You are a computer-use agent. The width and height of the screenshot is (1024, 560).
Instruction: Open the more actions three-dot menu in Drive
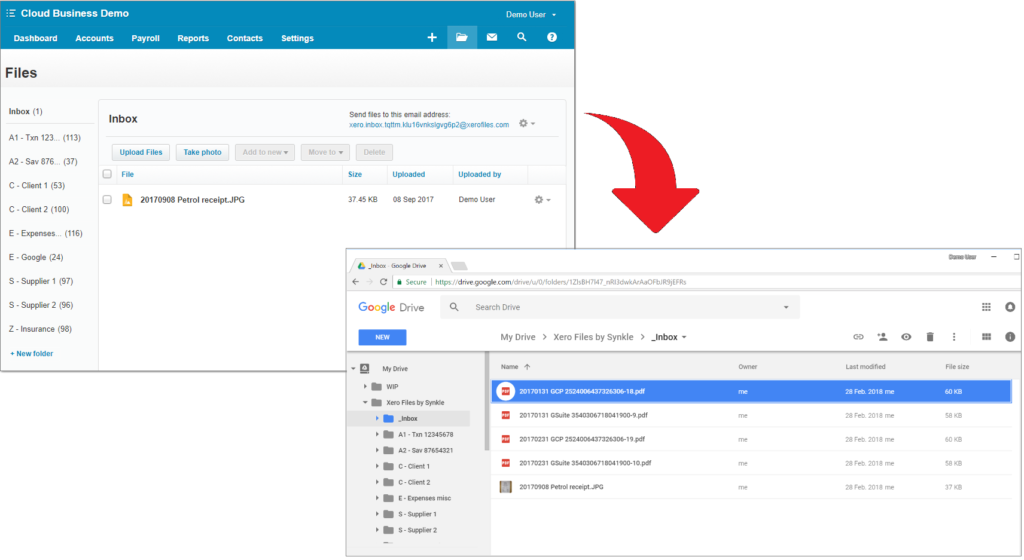953,337
